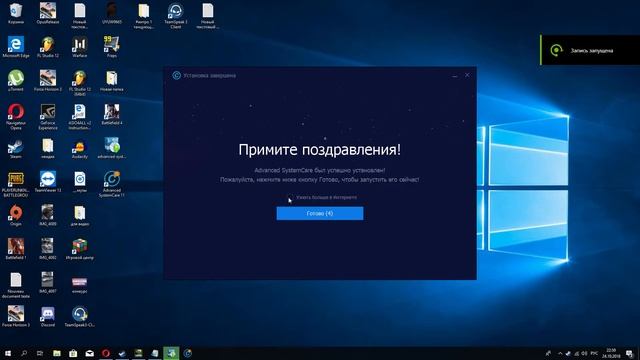This screenshot has width=640, height=360.
Task: Select the TeamViewer 13 desktop shortcut
Action: pos(47,182)
